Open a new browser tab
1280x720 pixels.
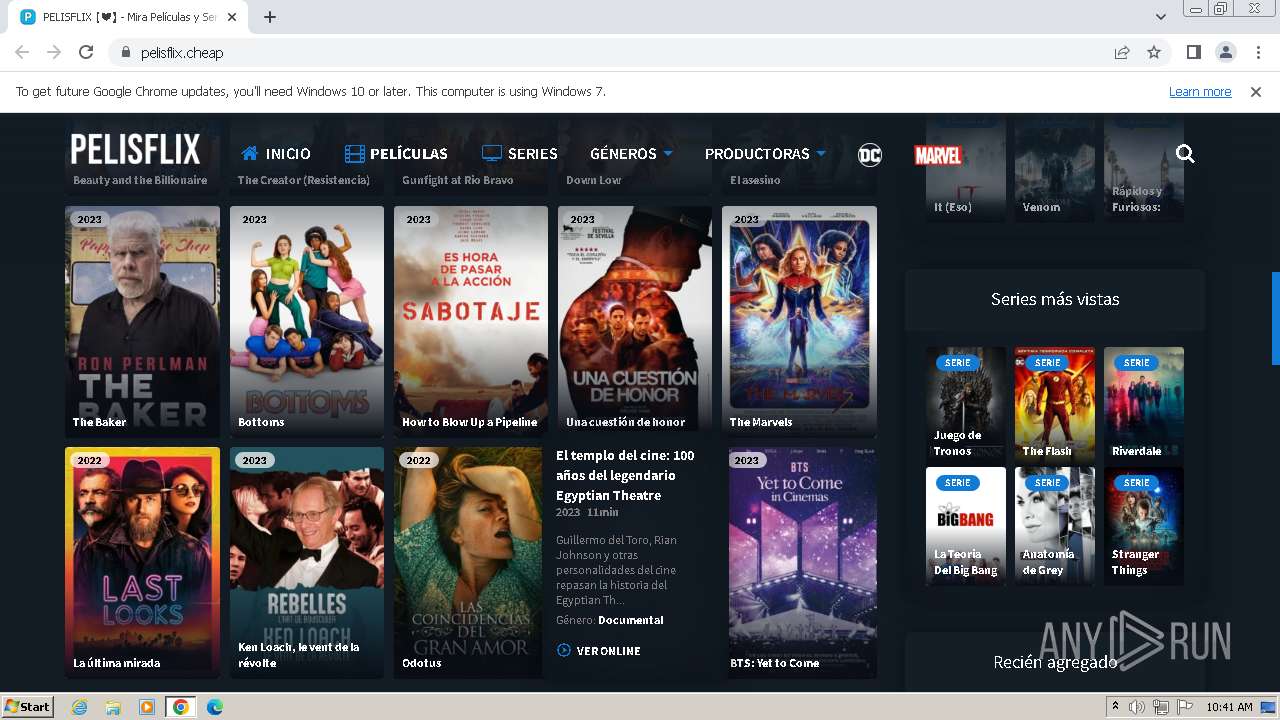[x=270, y=17]
